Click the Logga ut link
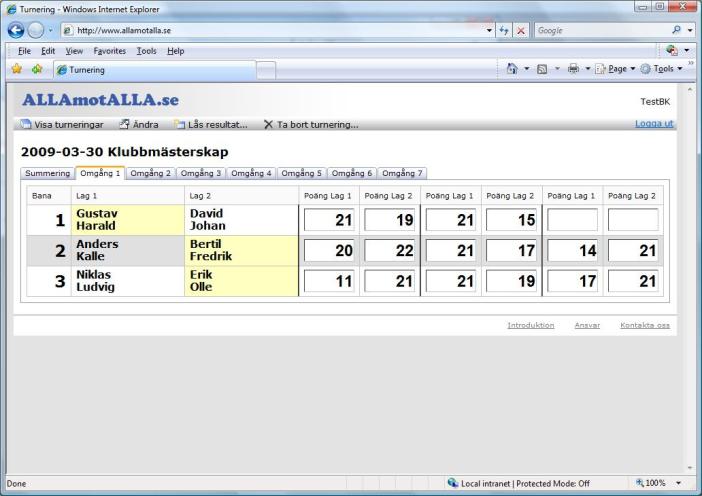The image size is (702, 496). coord(654,124)
